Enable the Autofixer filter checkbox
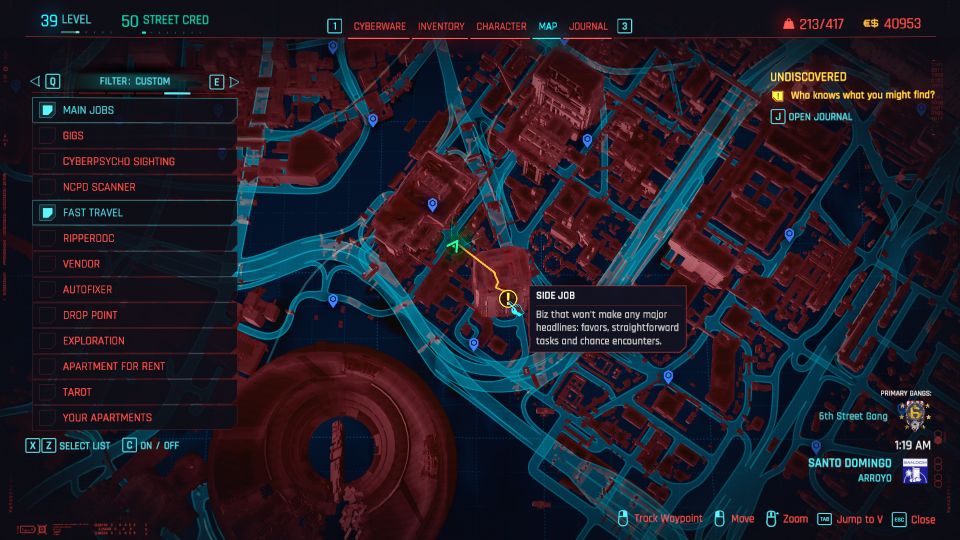The height and width of the screenshot is (540, 960). pos(47,290)
